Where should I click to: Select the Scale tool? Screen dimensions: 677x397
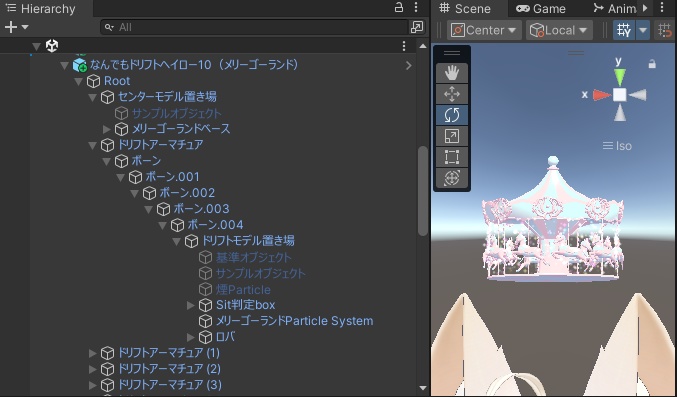tap(452, 136)
